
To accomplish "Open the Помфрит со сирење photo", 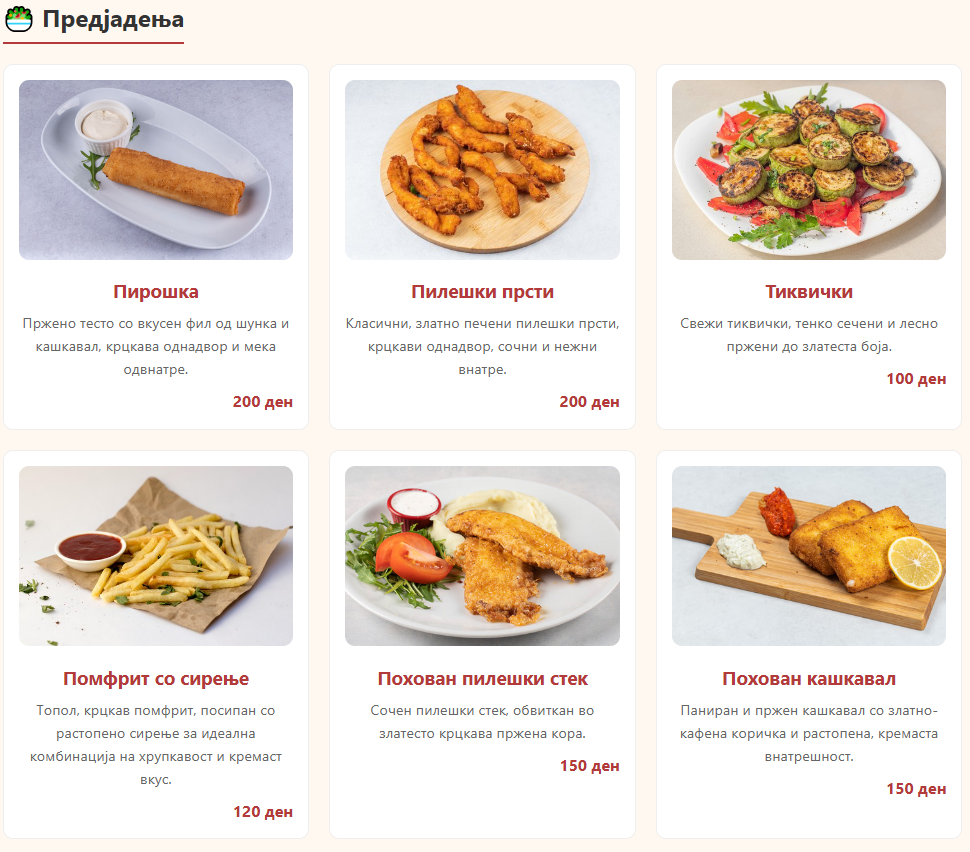I will coord(156,556).
